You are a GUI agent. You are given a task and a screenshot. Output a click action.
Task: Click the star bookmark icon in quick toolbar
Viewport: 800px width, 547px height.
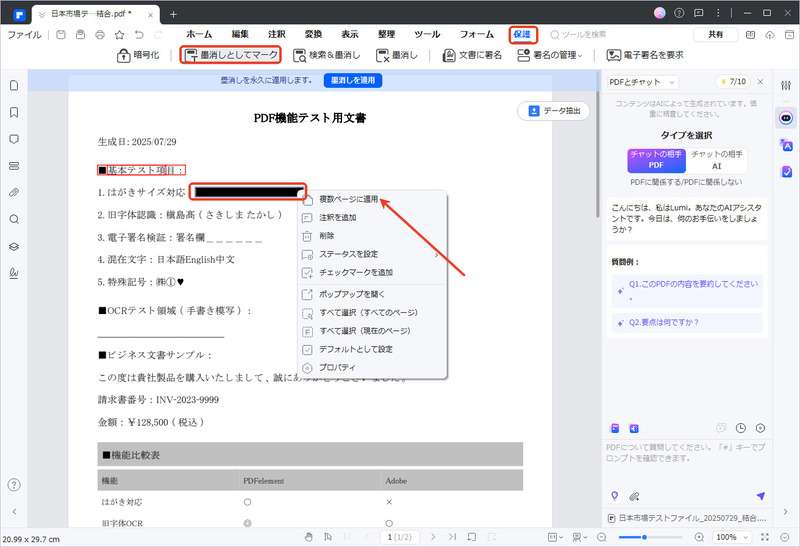(x=119, y=35)
